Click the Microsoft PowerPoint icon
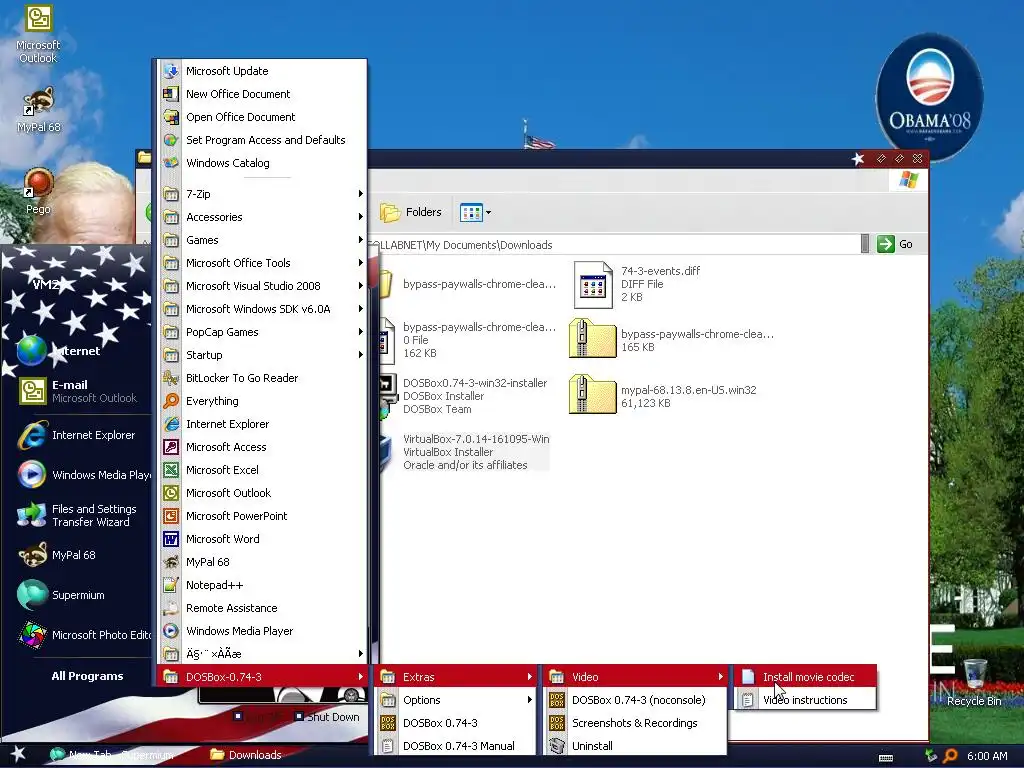This screenshot has height=768, width=1024. [x=171, y=516]
